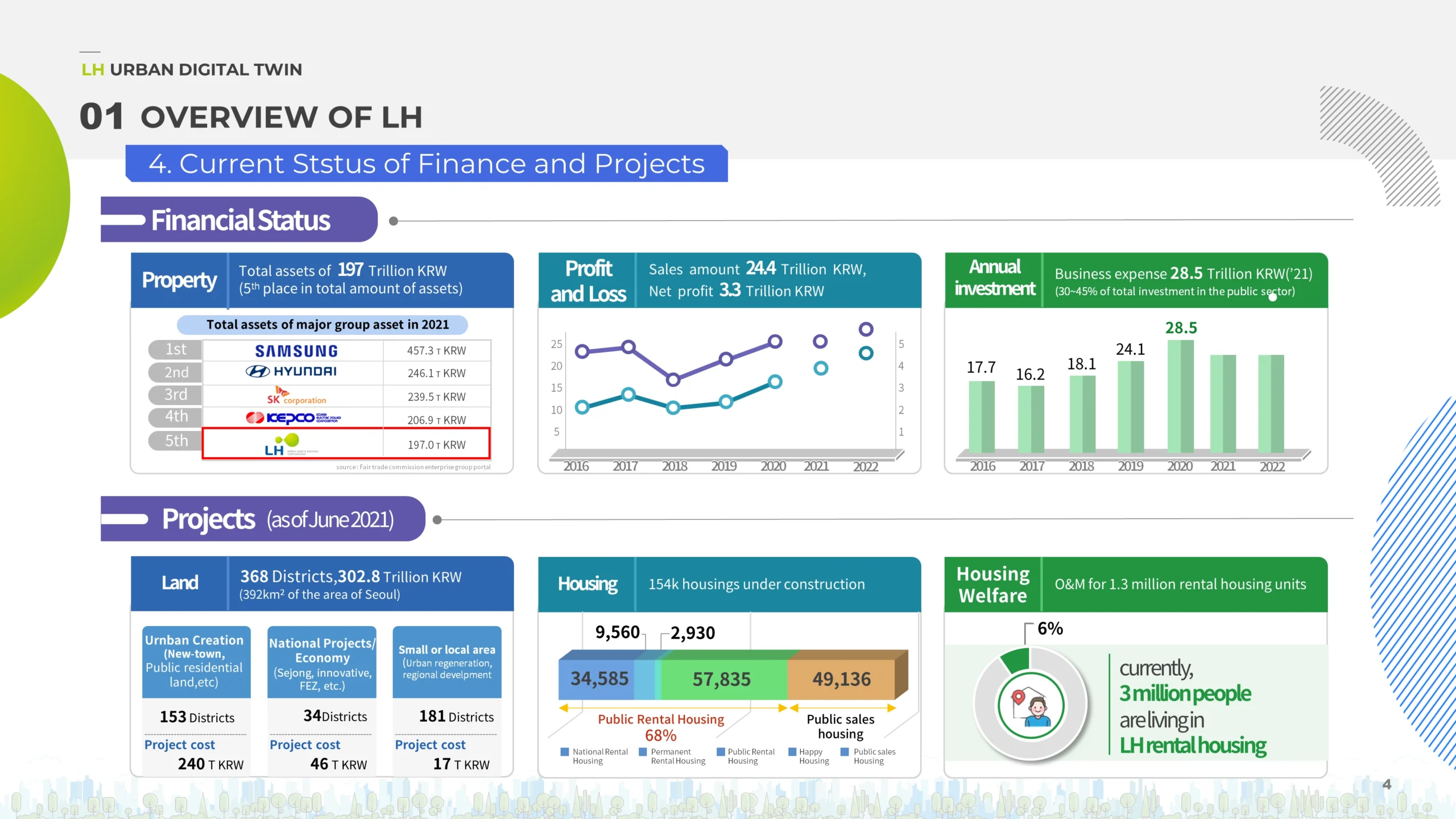Click the 'Profit and Loss' panel label

[x=588, y=281]
